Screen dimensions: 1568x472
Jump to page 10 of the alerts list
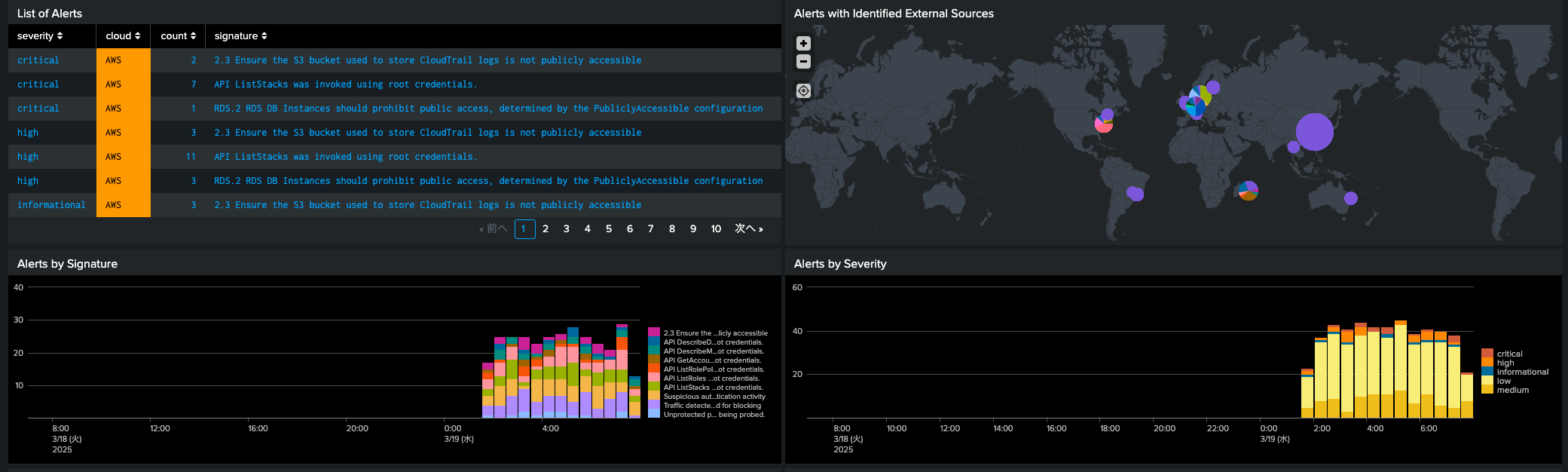(716, 228)
